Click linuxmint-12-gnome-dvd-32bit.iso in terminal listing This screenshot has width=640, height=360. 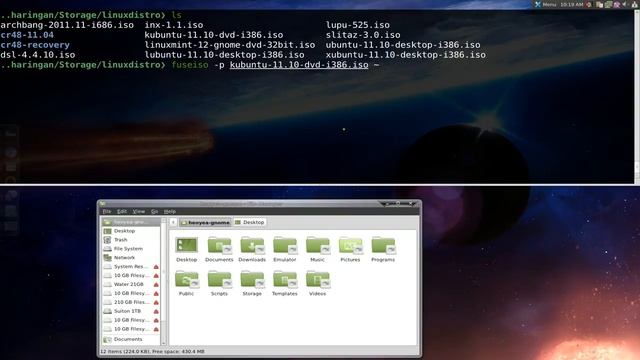coord(230,45)
